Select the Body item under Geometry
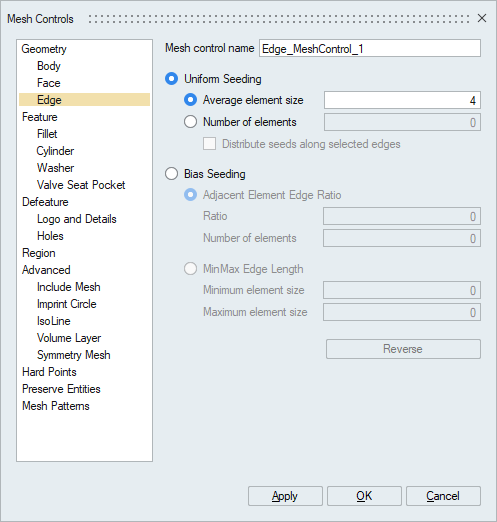This screenshot has height=522, width=497. coord(49,66)
